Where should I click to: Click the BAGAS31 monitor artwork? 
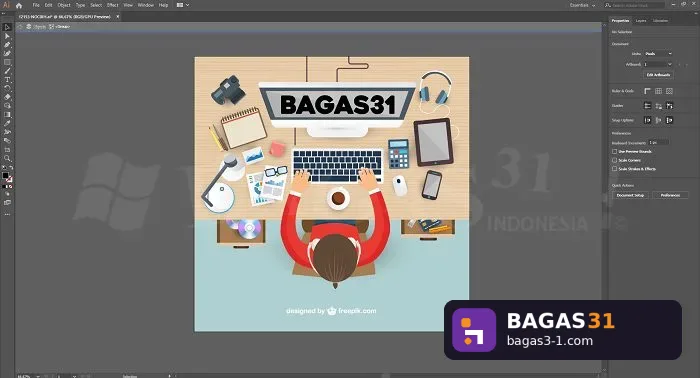(x=338, y=105)
